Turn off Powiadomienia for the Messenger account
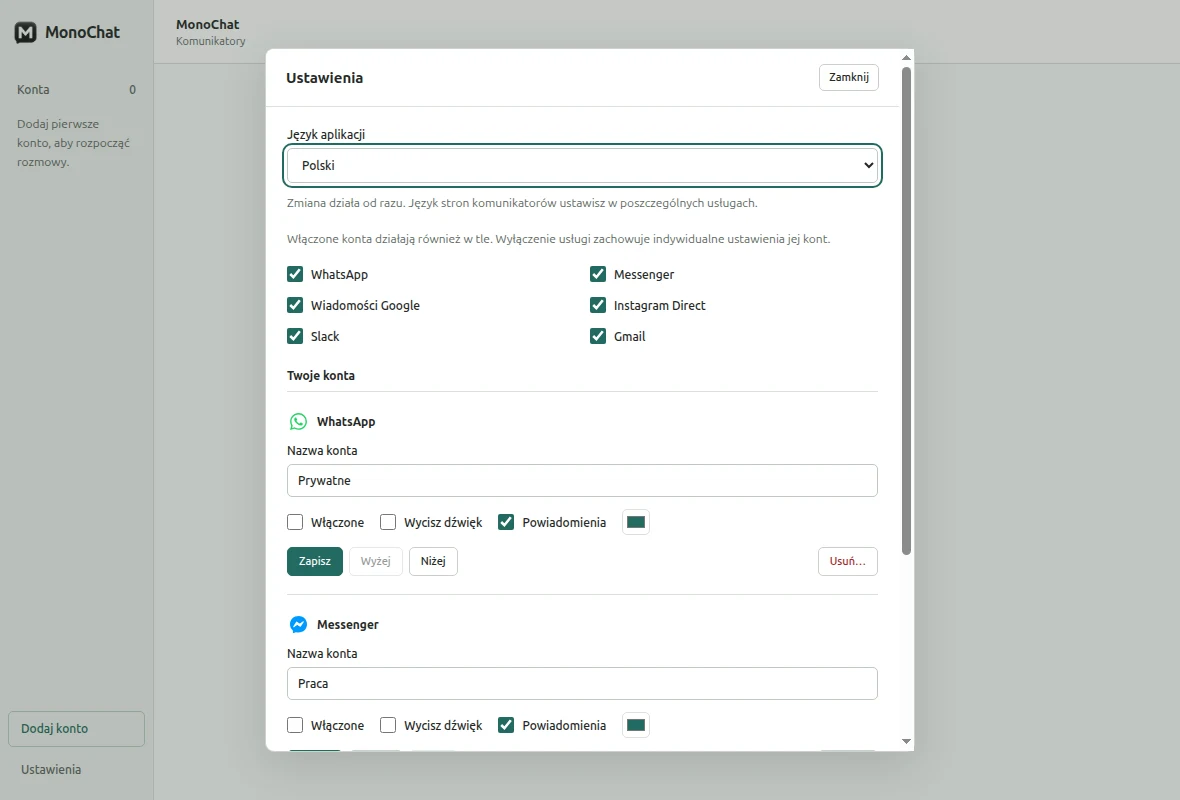The width and height of the screenshot is (1180, 800). coord(506,725)
